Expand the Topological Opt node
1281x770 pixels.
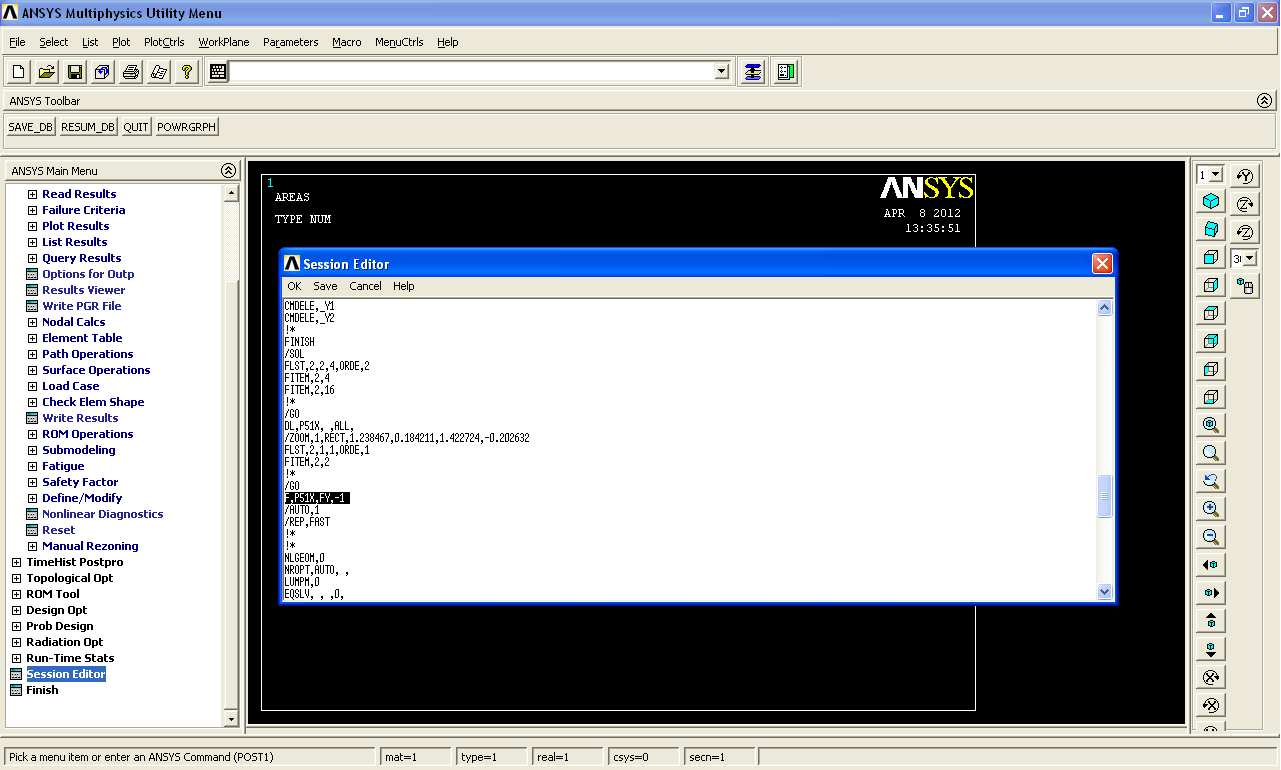tap(16, 578)
